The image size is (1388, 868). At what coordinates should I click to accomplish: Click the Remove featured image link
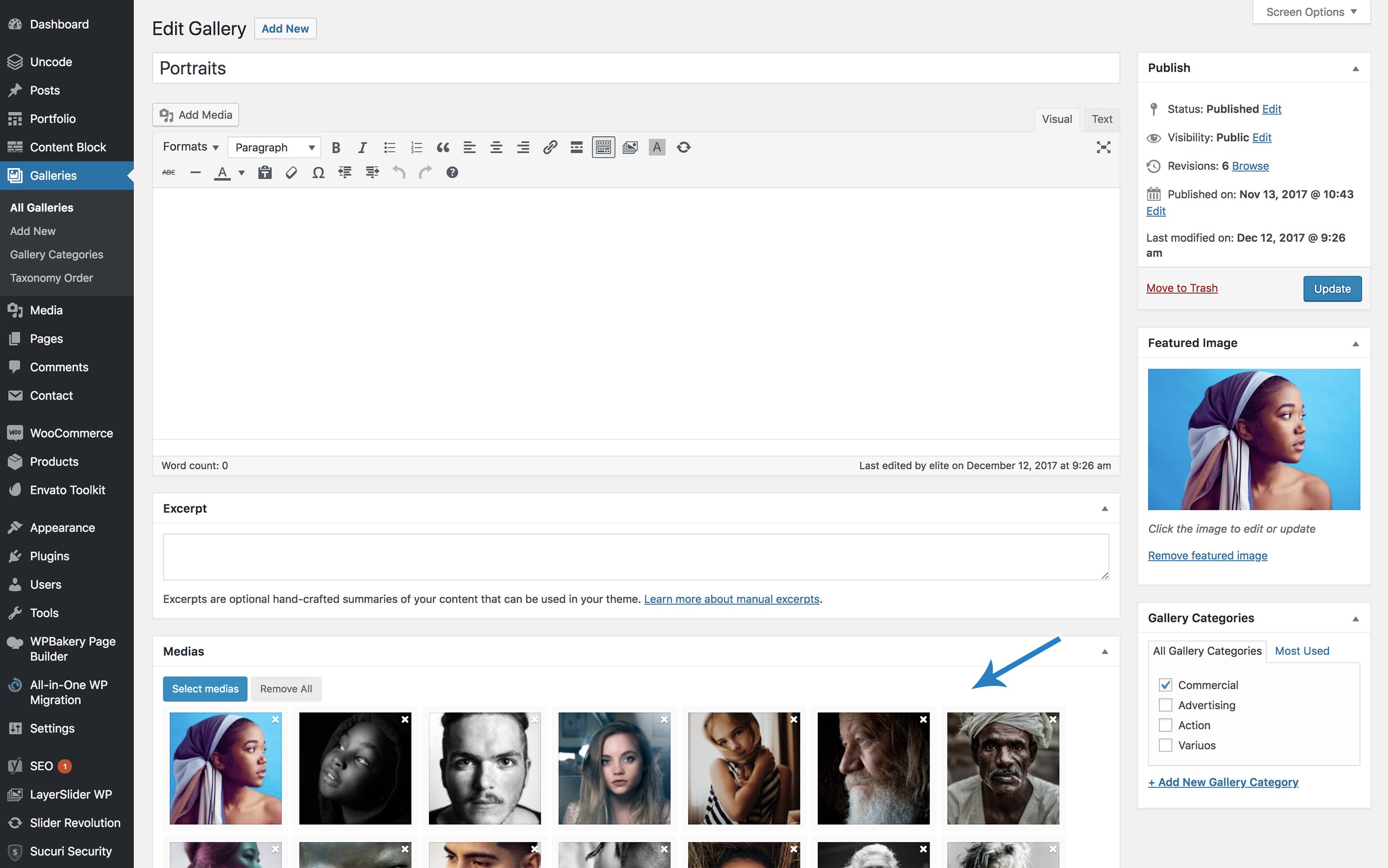tap(1207, 556)
